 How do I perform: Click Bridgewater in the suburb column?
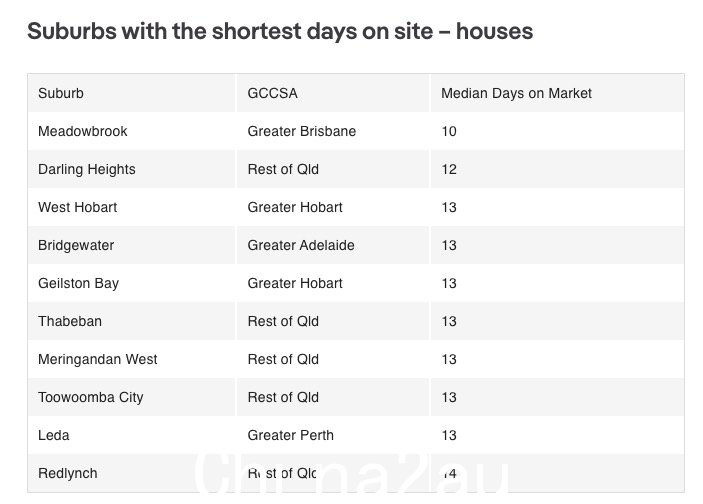tap(76, 245)
